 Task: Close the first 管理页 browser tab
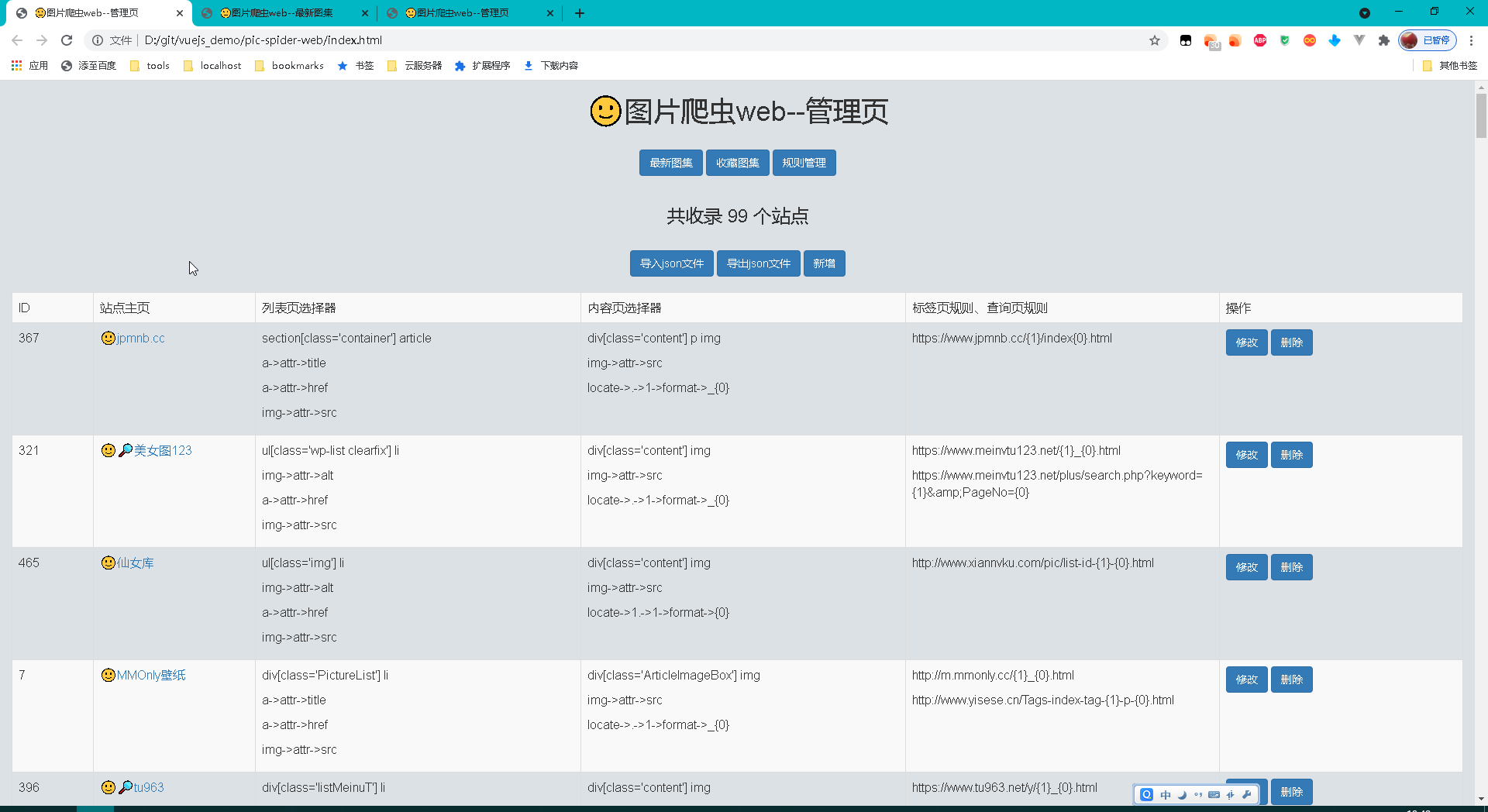(x=180, y=13)
